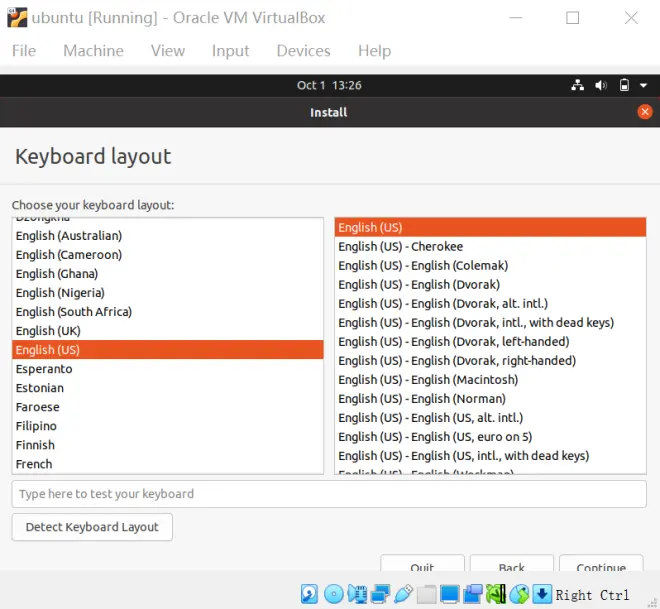This screenshot has width=660, height=609.
Task: Click the VirtualBox logo icon in title bar
Action: (17, 18)
